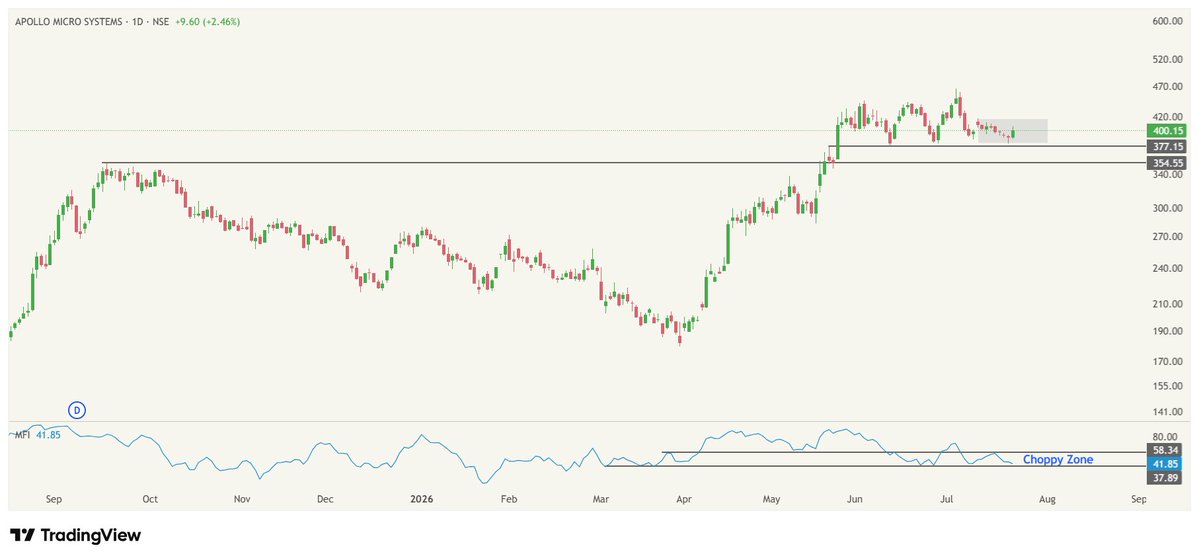Click the 2026 label on time axis
The width and height of the screenshot is (1199, 560).
[421, 500]
